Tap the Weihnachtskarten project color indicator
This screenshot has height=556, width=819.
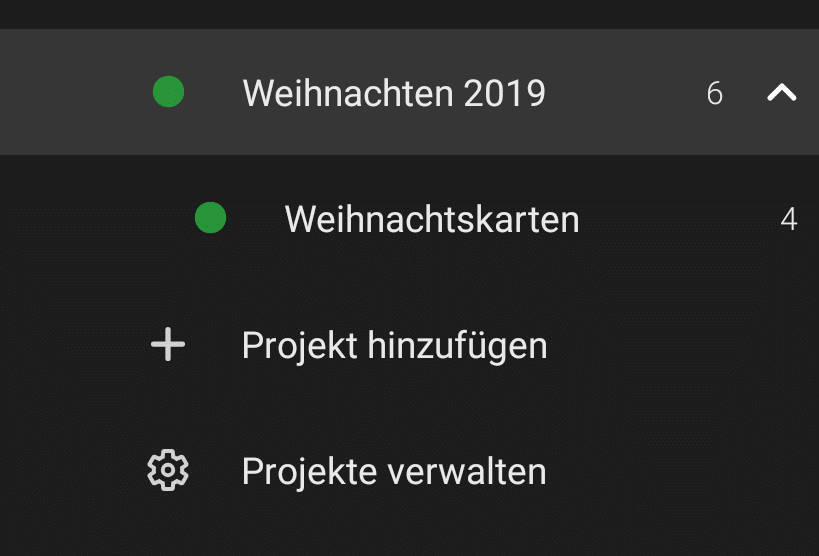coord(210,217)
